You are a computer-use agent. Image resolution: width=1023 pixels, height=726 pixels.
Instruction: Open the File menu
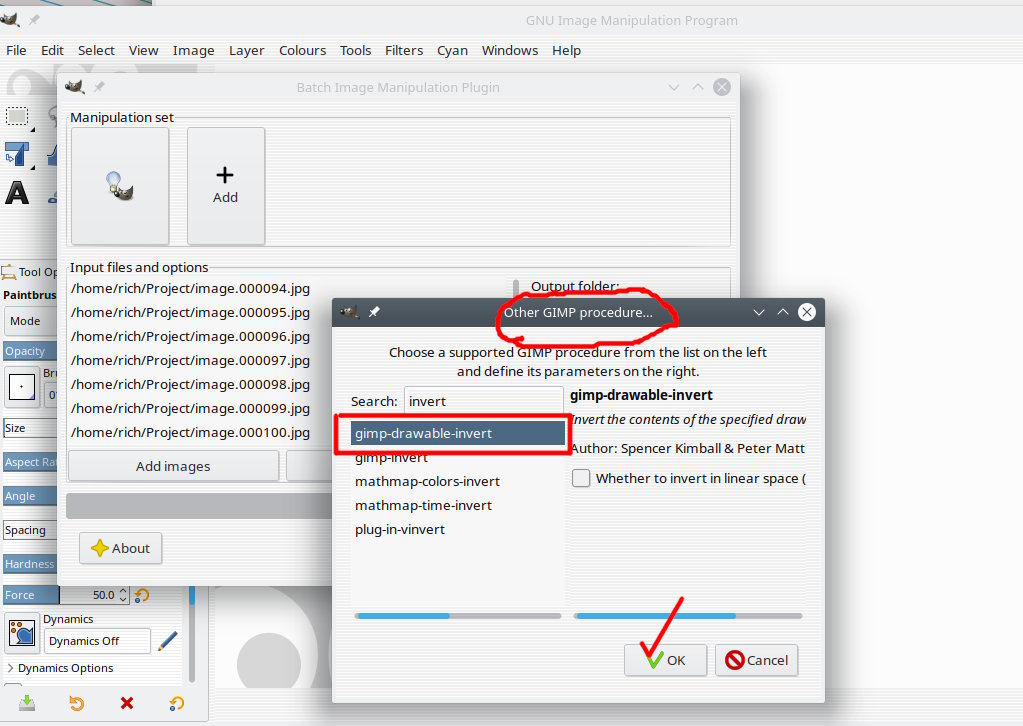[16, 50]
